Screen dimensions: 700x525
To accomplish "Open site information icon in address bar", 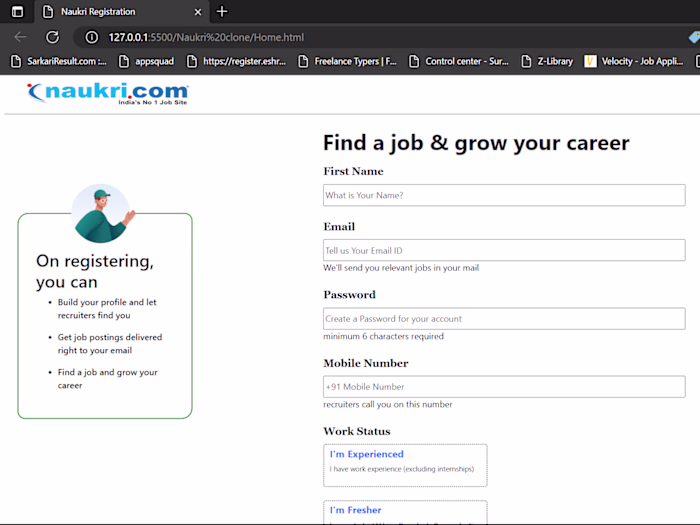I will point(92,37).
